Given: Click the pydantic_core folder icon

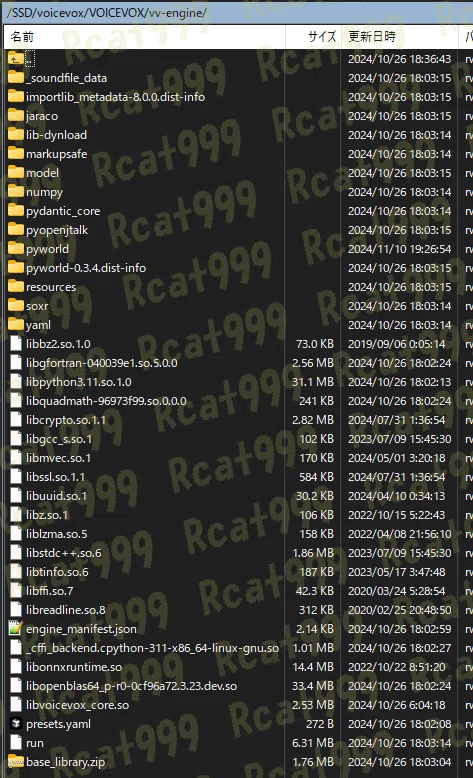Looking at the screenshot, I should 16,211.
